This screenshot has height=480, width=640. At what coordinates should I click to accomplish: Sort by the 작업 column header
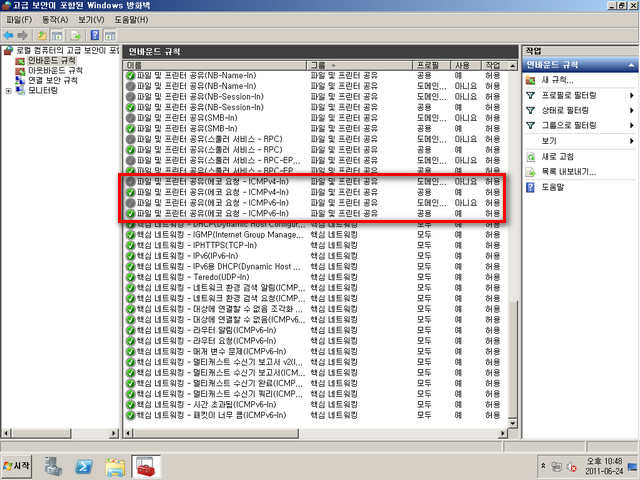click(x=495, y=65)
